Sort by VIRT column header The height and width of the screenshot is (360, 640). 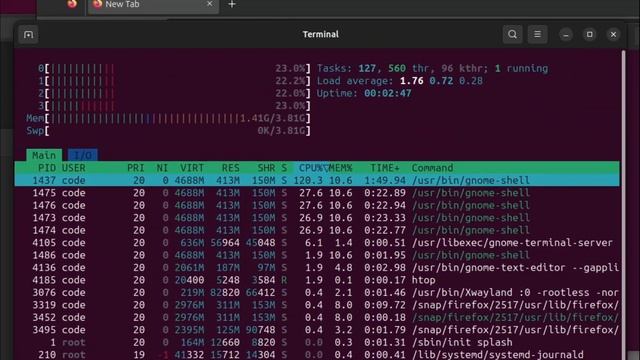coord(192,168)
